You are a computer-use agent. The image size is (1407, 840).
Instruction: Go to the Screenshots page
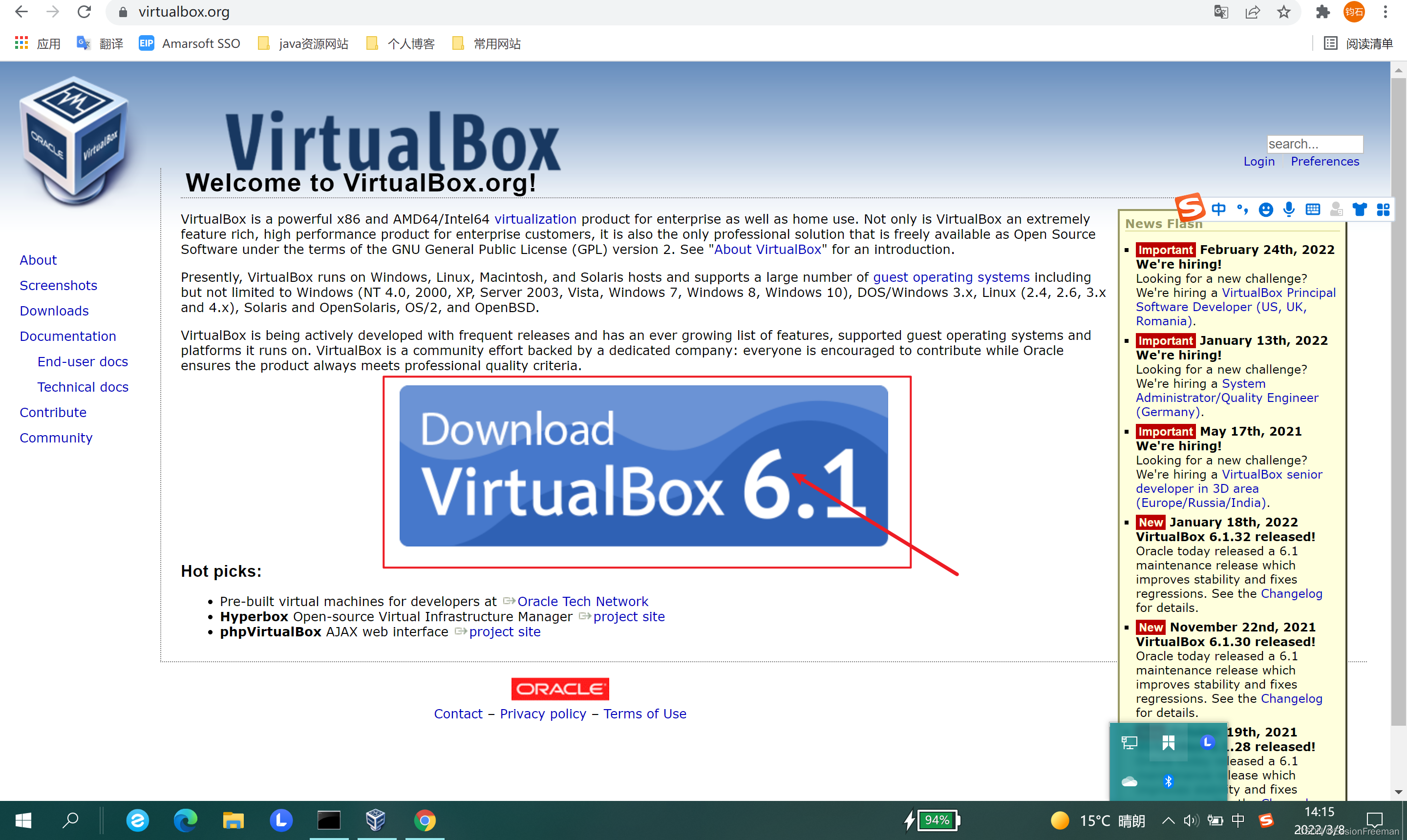click(58, 286)
